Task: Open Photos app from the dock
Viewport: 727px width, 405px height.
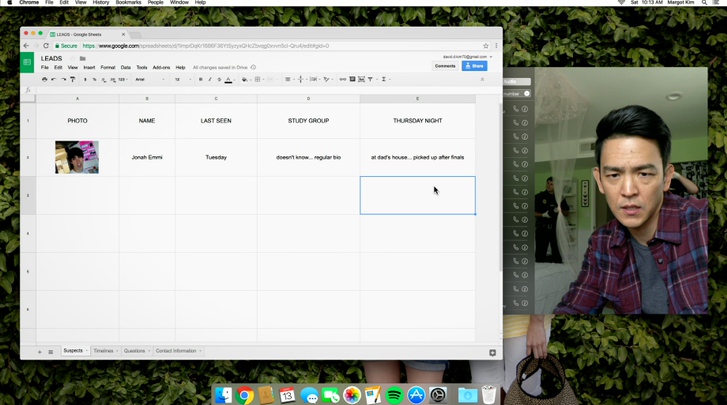Action: [x=352, y=395]
